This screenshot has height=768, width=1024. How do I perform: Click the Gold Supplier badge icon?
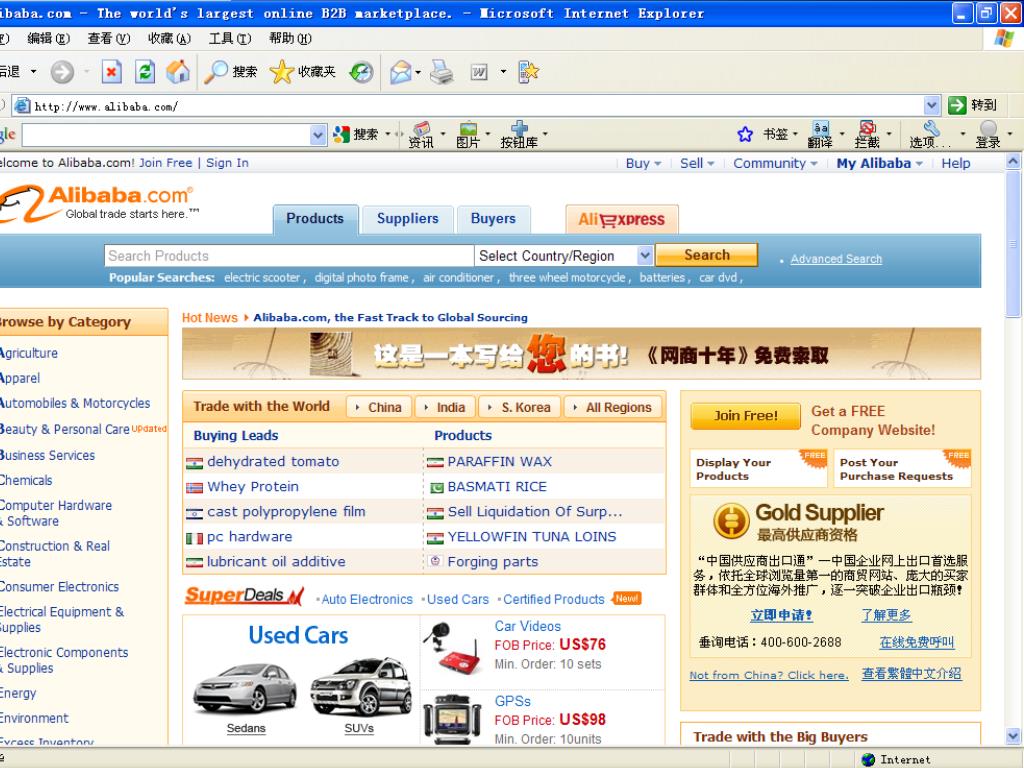point(731,520)
